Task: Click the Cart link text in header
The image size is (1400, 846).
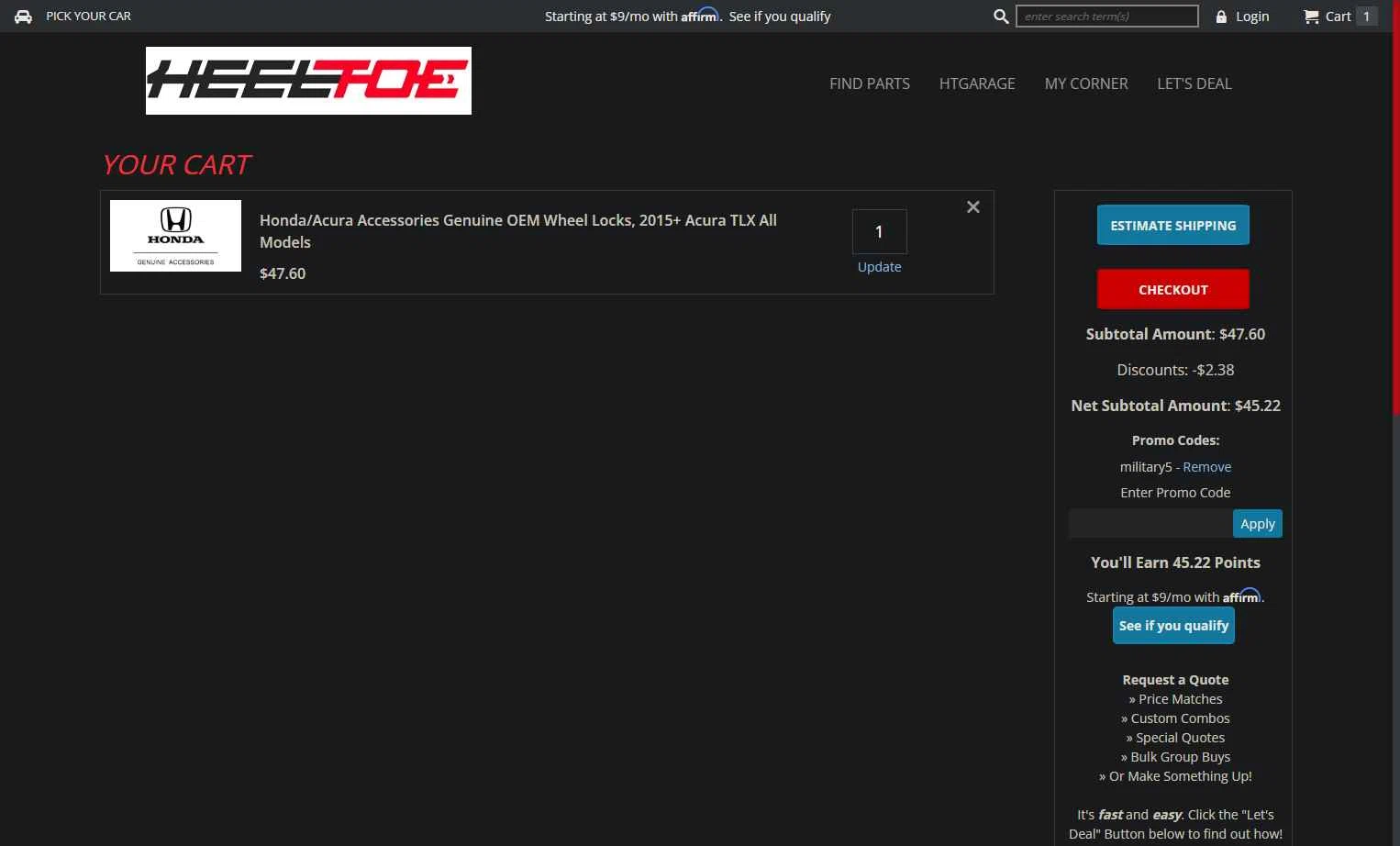Action: coord(1339,17)
